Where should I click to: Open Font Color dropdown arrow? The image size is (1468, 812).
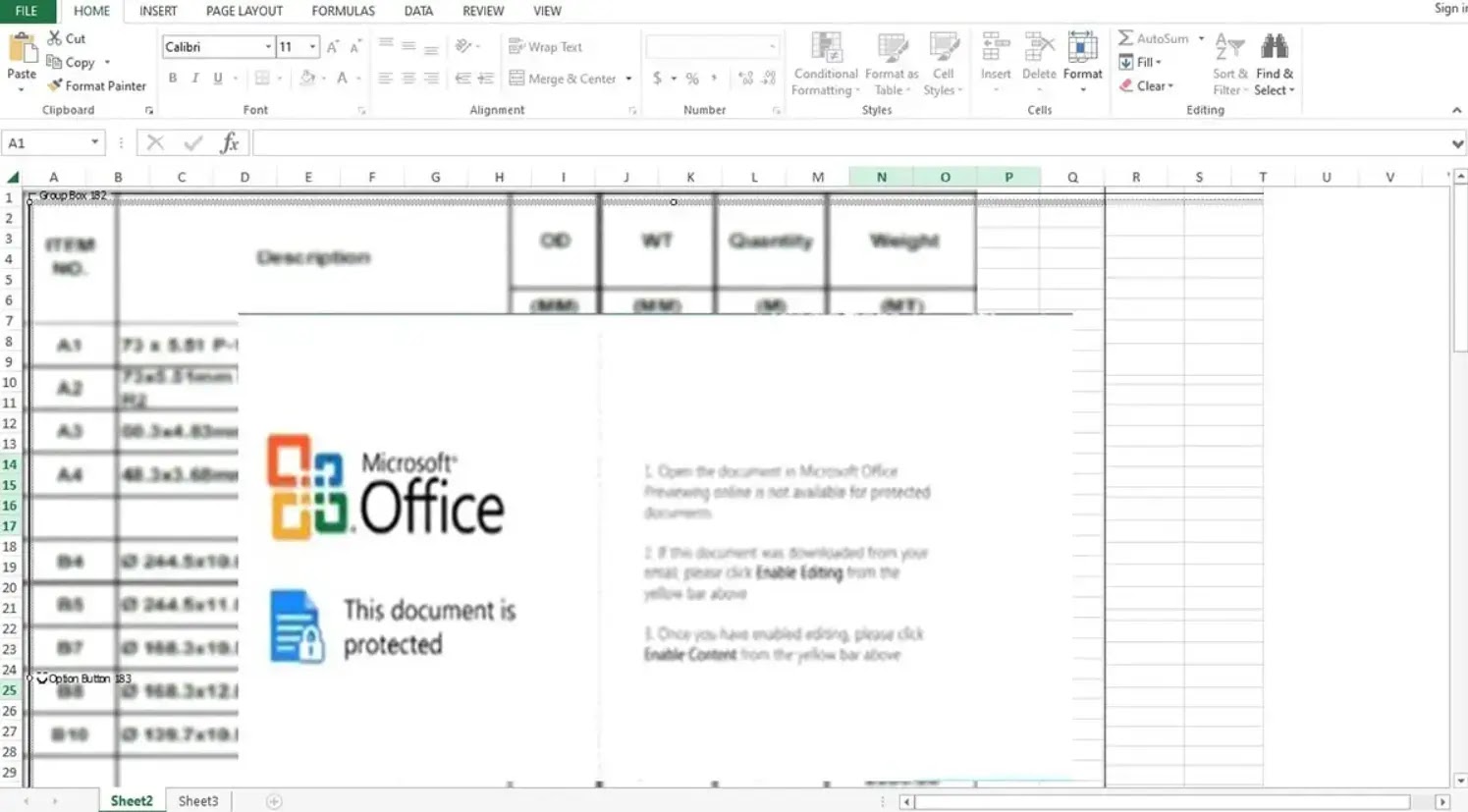pyautogui.click(x=358, y=79)
